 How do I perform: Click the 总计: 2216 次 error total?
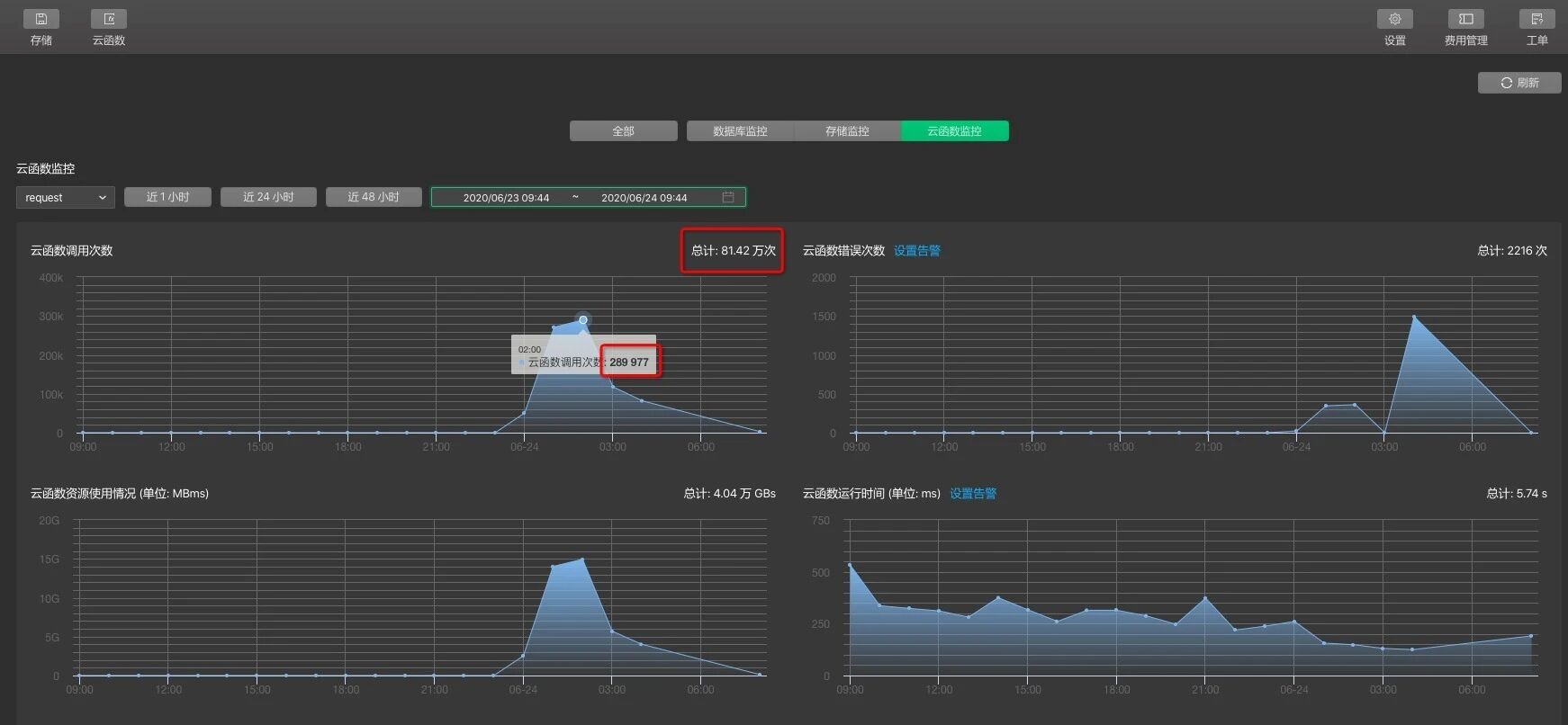pyautogui.click(x=1512, y=251)
